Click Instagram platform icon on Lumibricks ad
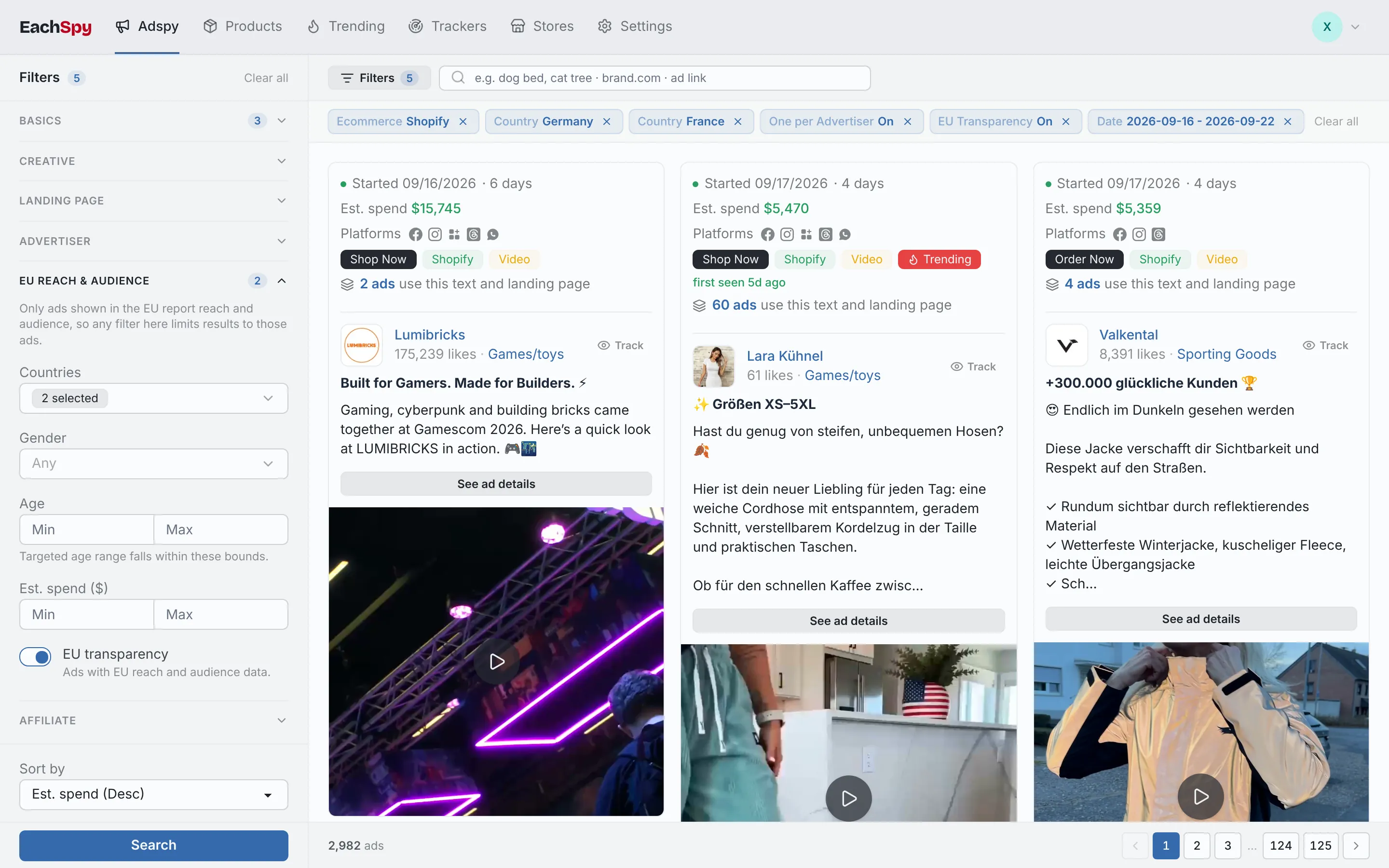Viewport: 1389px width, 868px height. point(435,234)
